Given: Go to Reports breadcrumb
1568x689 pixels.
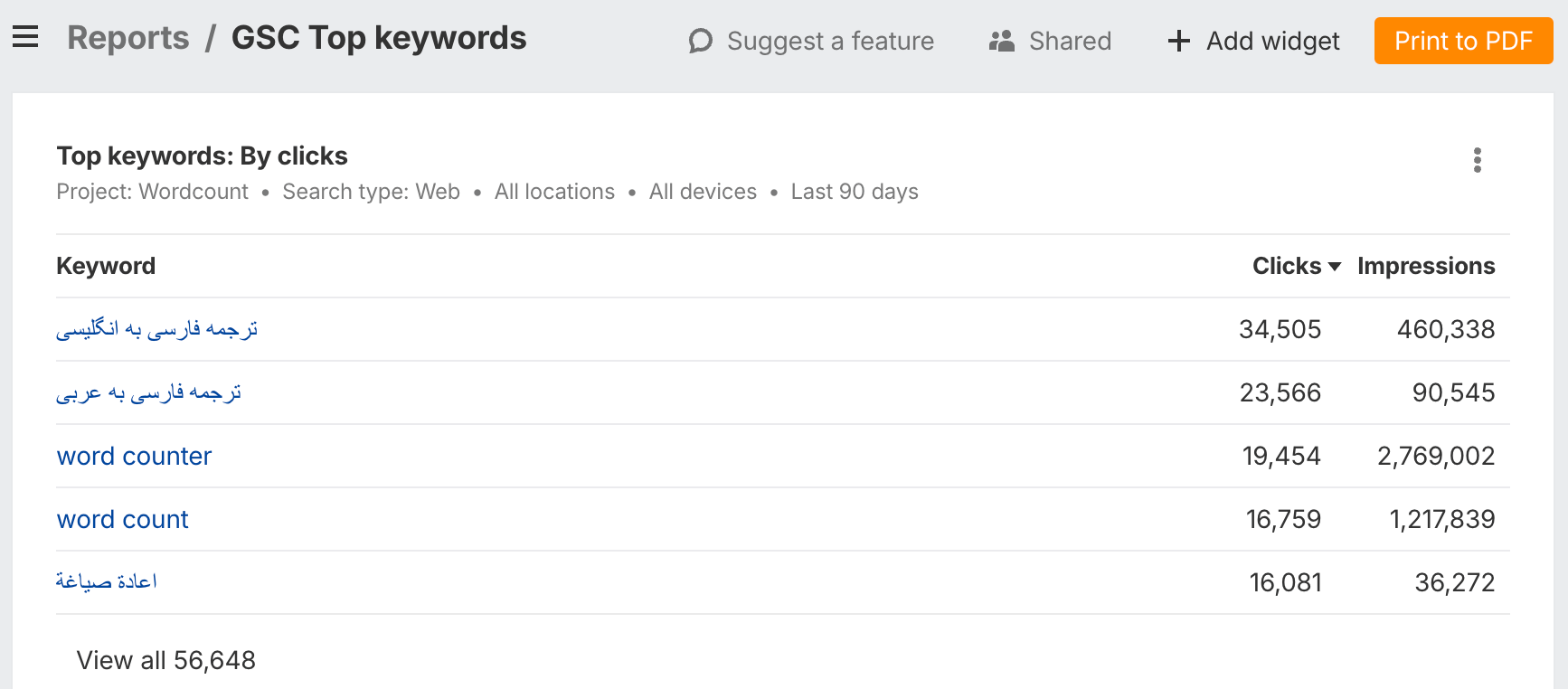Looking at the screenshot, I should point(128,38).
